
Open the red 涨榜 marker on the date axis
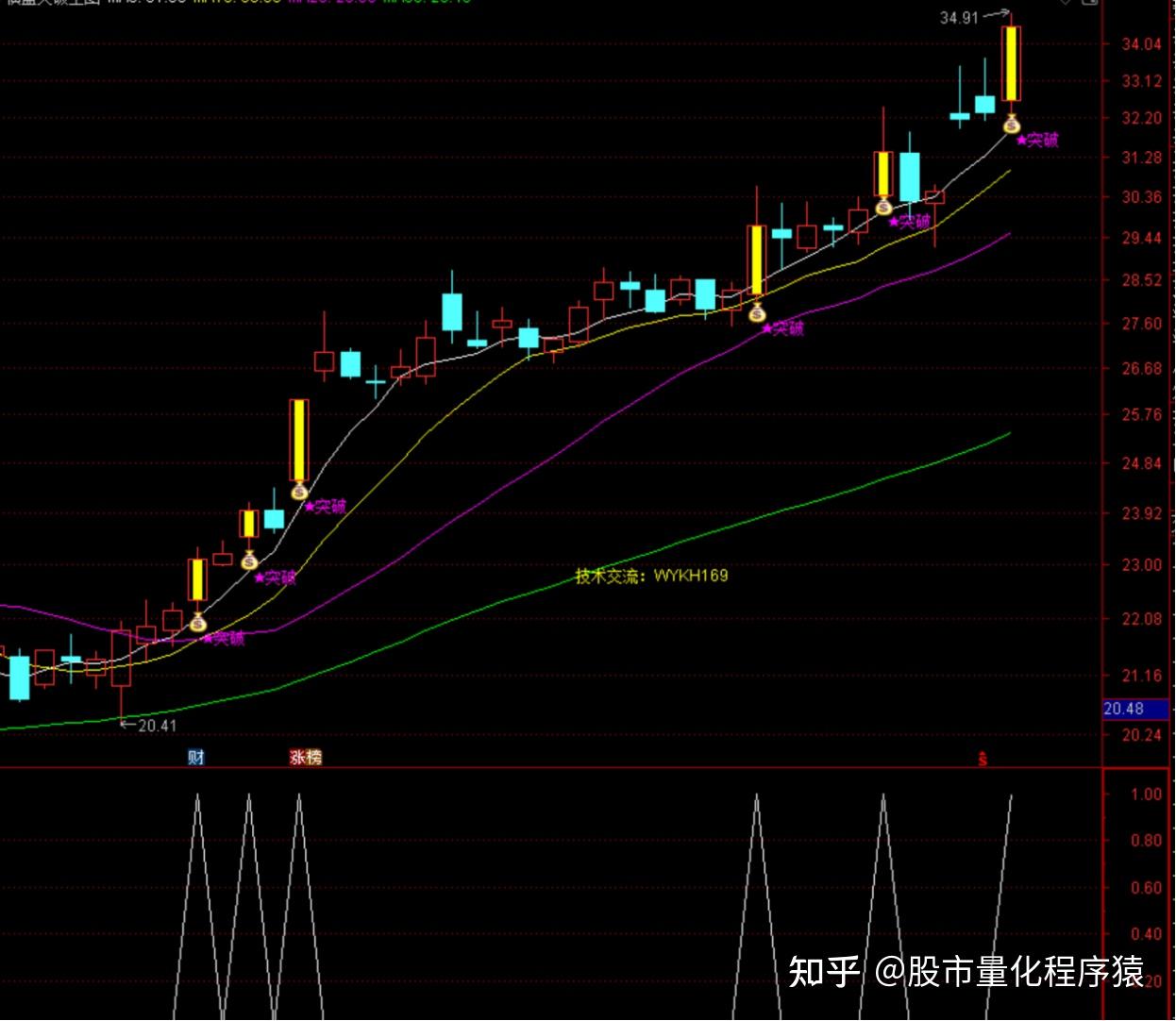click(306, 757)
